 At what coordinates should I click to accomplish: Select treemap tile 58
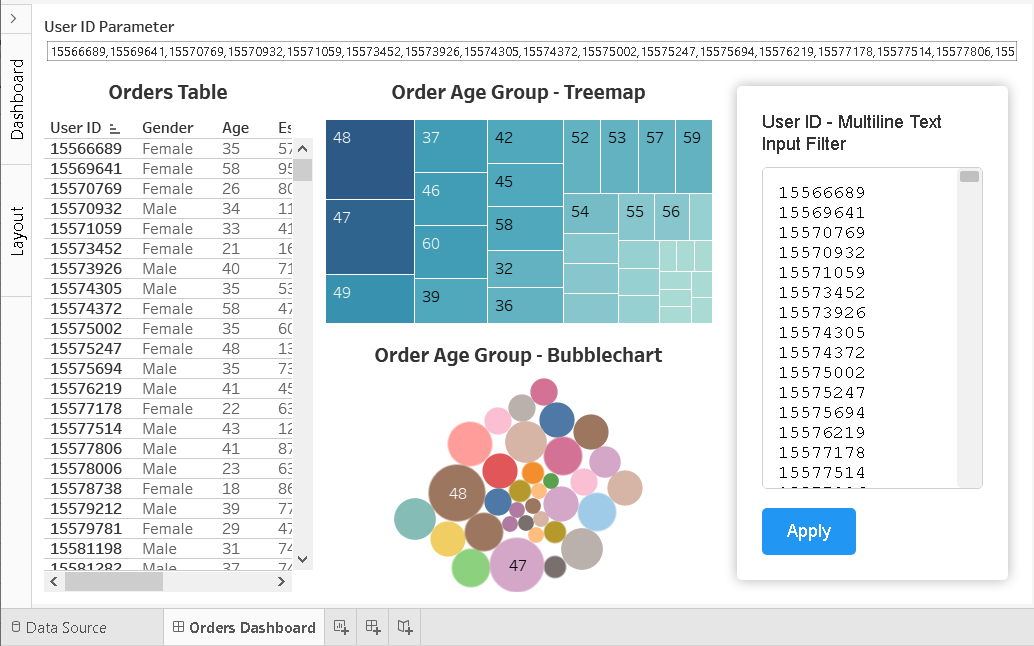pyautogui.click(x=526, y=229)
